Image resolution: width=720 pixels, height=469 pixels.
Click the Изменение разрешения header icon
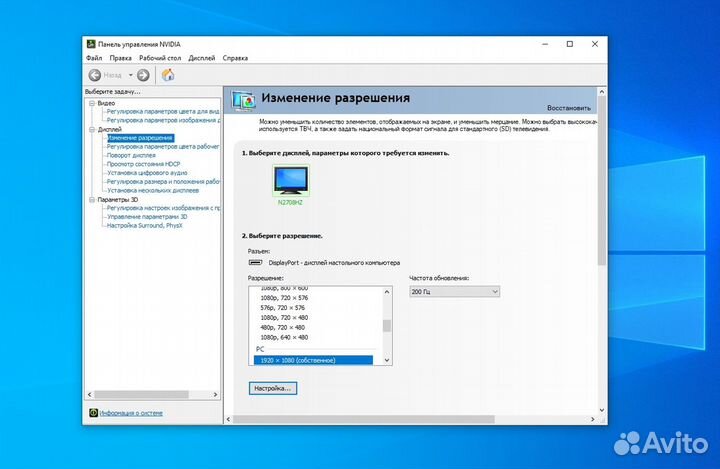[243, 100]
